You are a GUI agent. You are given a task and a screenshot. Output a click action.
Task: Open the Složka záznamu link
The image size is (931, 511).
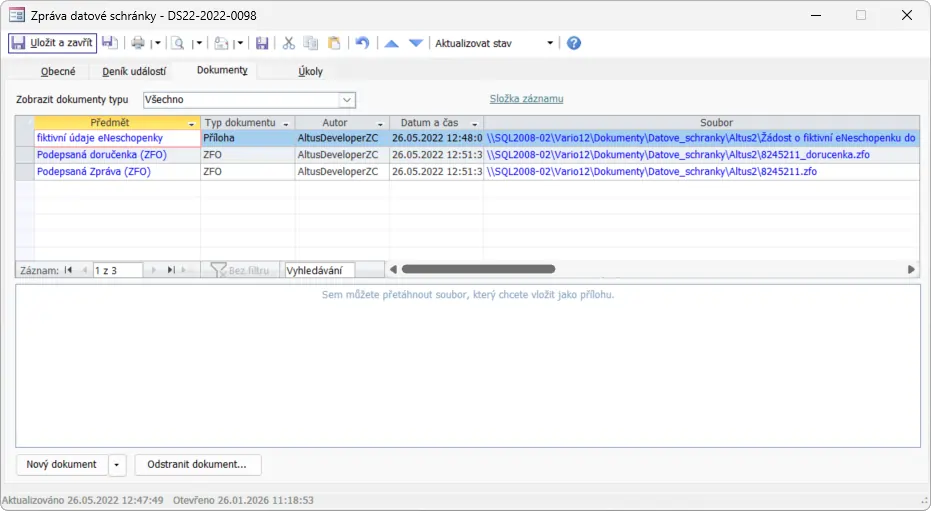click(x=526, y=99)
